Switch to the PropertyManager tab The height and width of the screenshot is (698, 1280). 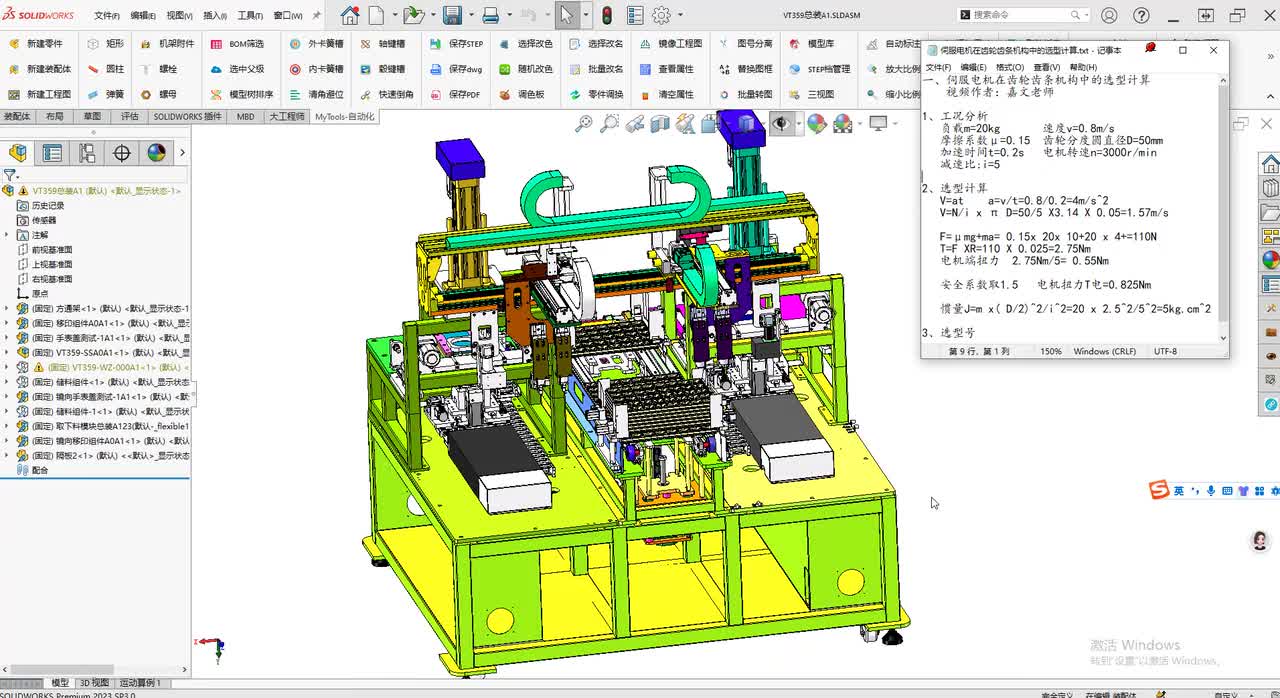52,153
